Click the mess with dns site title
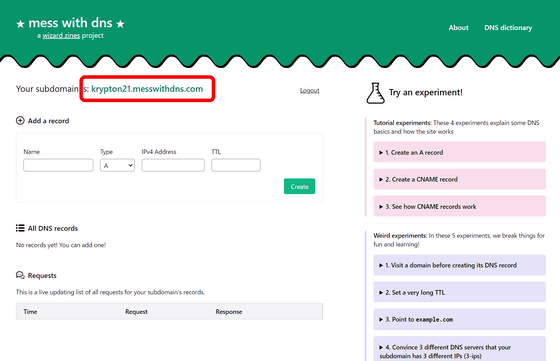Viewport: 560px width, 361px height. click(x=70, y=23)
